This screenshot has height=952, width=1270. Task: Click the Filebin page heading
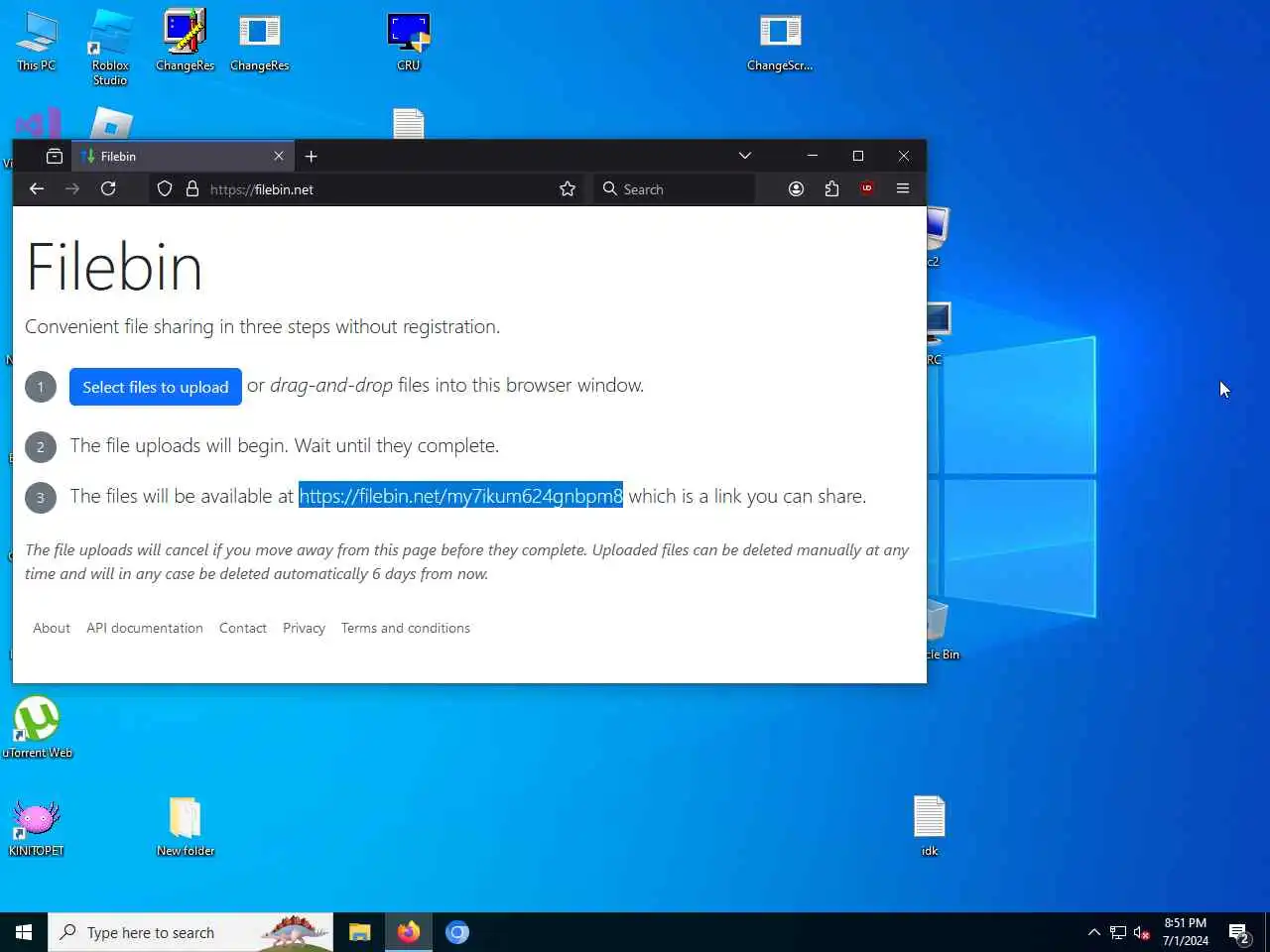click(114, 267)
